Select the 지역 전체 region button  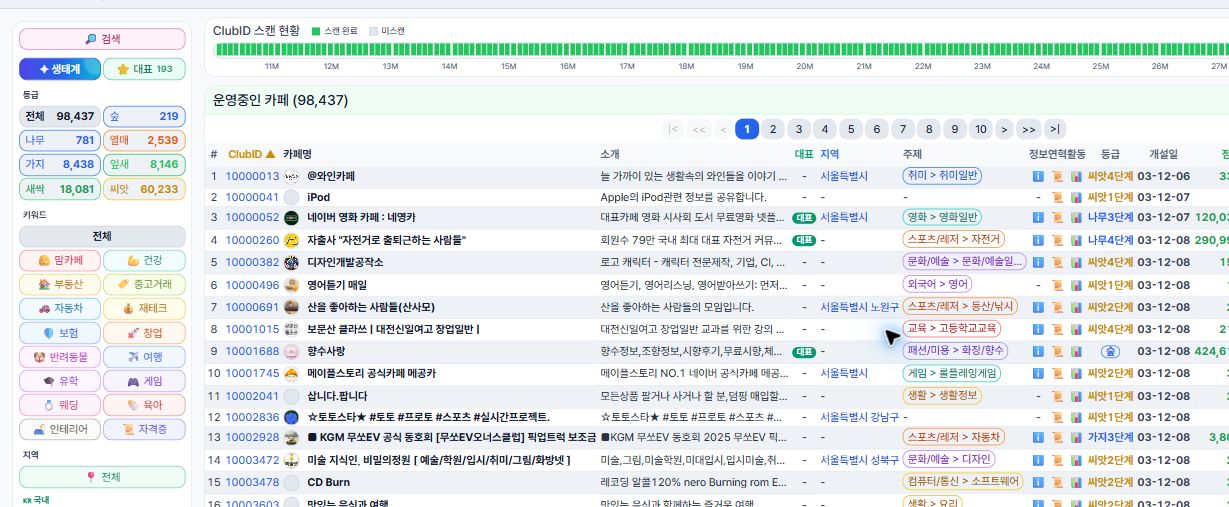pos(102,477)
